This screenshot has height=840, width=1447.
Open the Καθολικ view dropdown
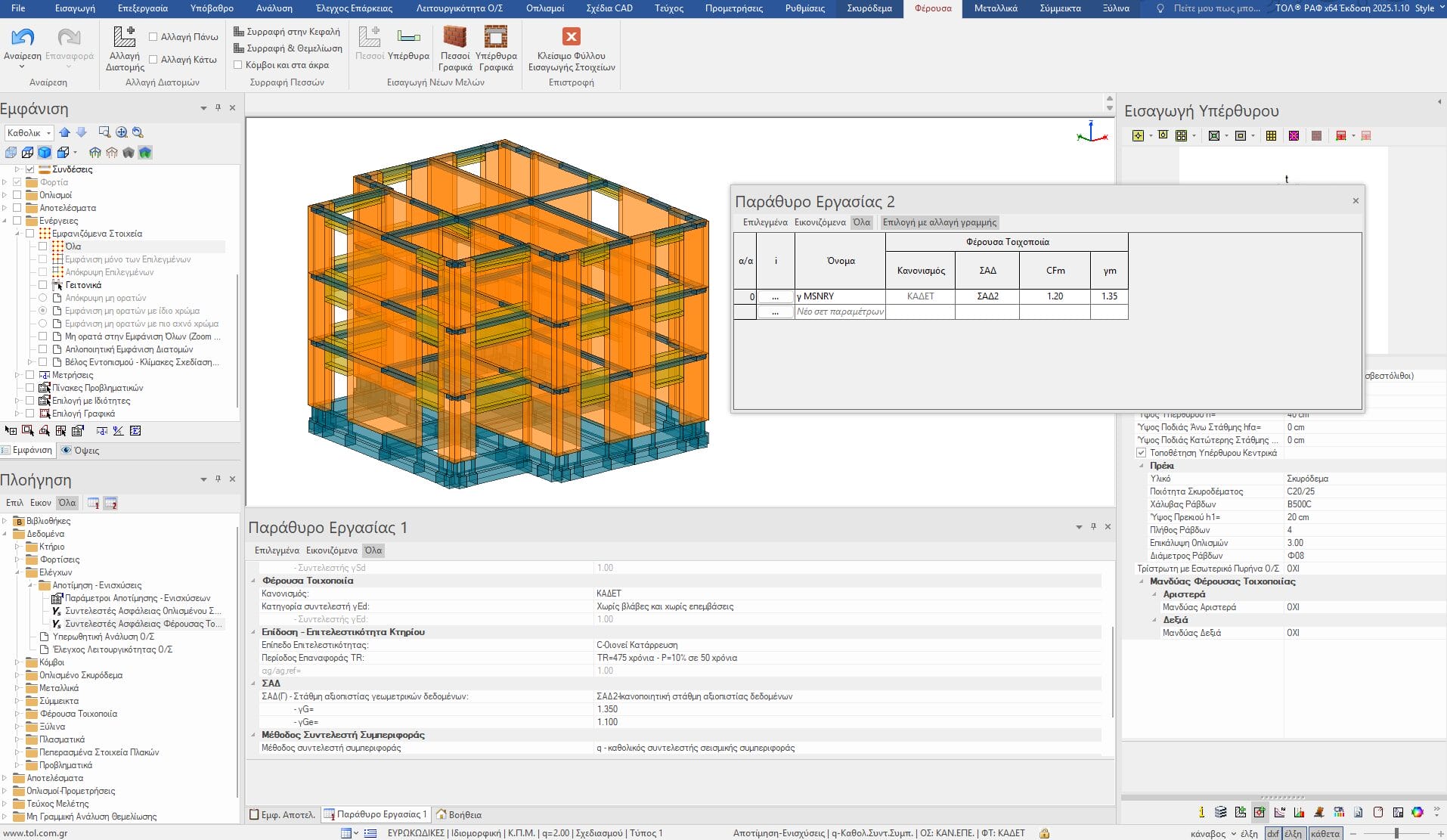[29, 133]
